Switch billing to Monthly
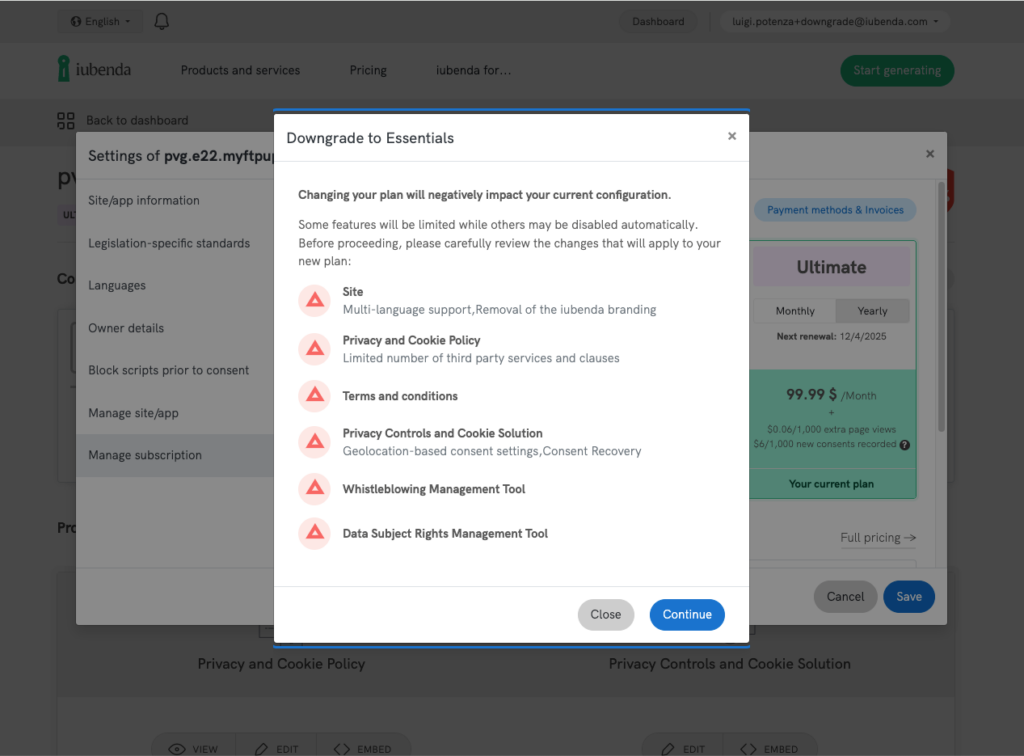Image resolution: width=1024 pixels, height=756 pixels. [795, 311]
